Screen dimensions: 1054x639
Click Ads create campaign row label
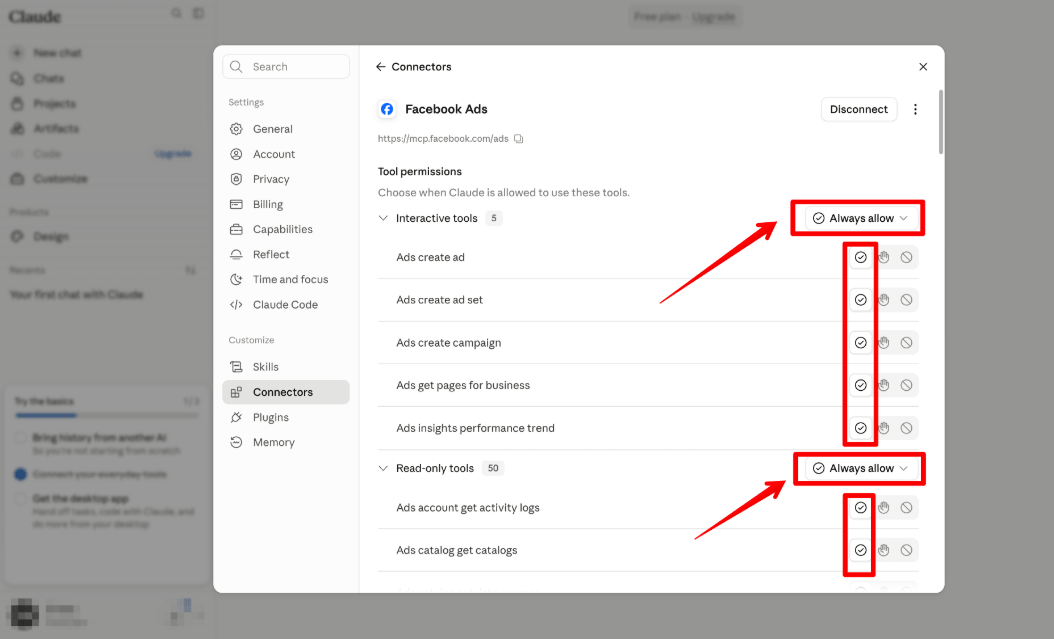(448, 343)
